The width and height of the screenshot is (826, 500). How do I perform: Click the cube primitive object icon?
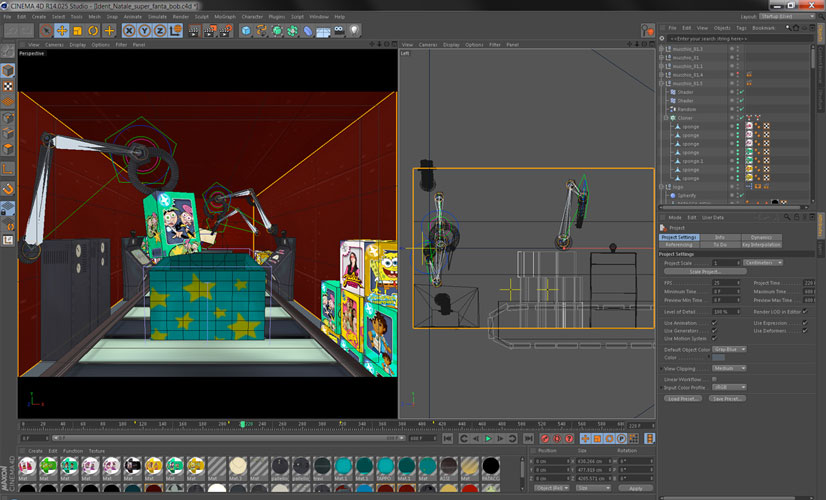point(246,31)
